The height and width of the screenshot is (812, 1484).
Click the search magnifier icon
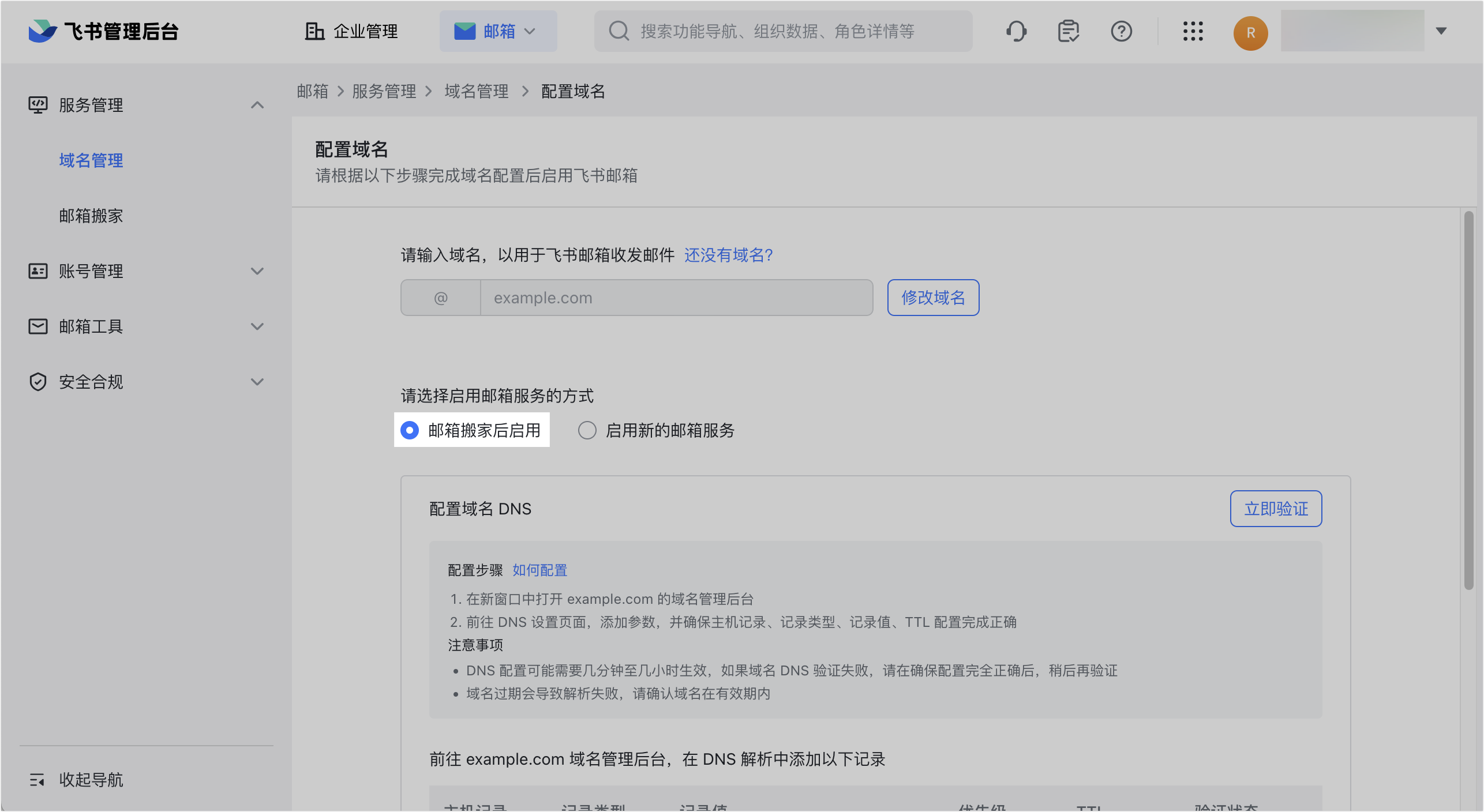pos(619,31)
